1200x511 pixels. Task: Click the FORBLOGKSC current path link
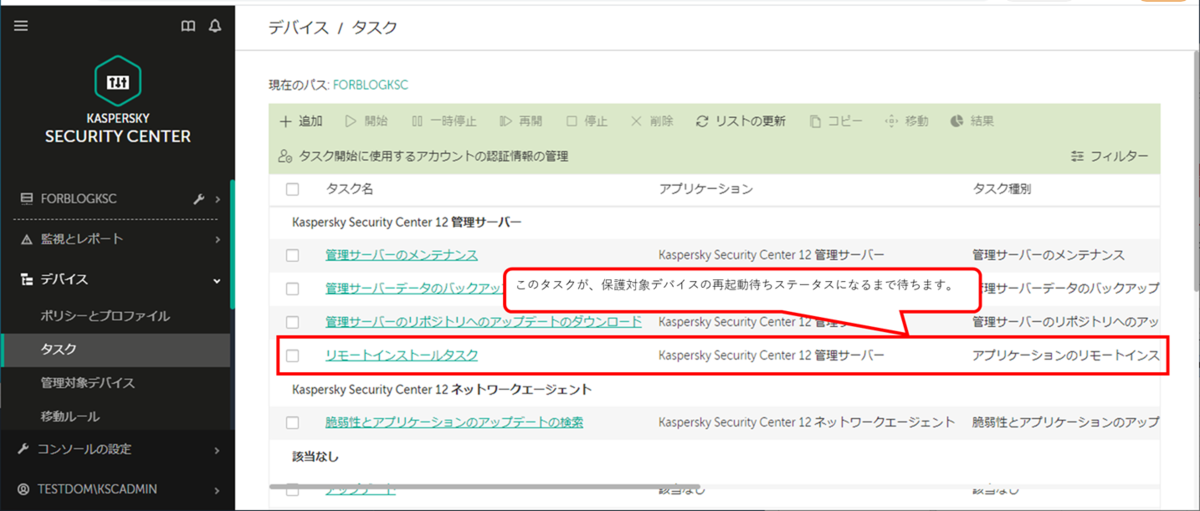coord(370,85)
